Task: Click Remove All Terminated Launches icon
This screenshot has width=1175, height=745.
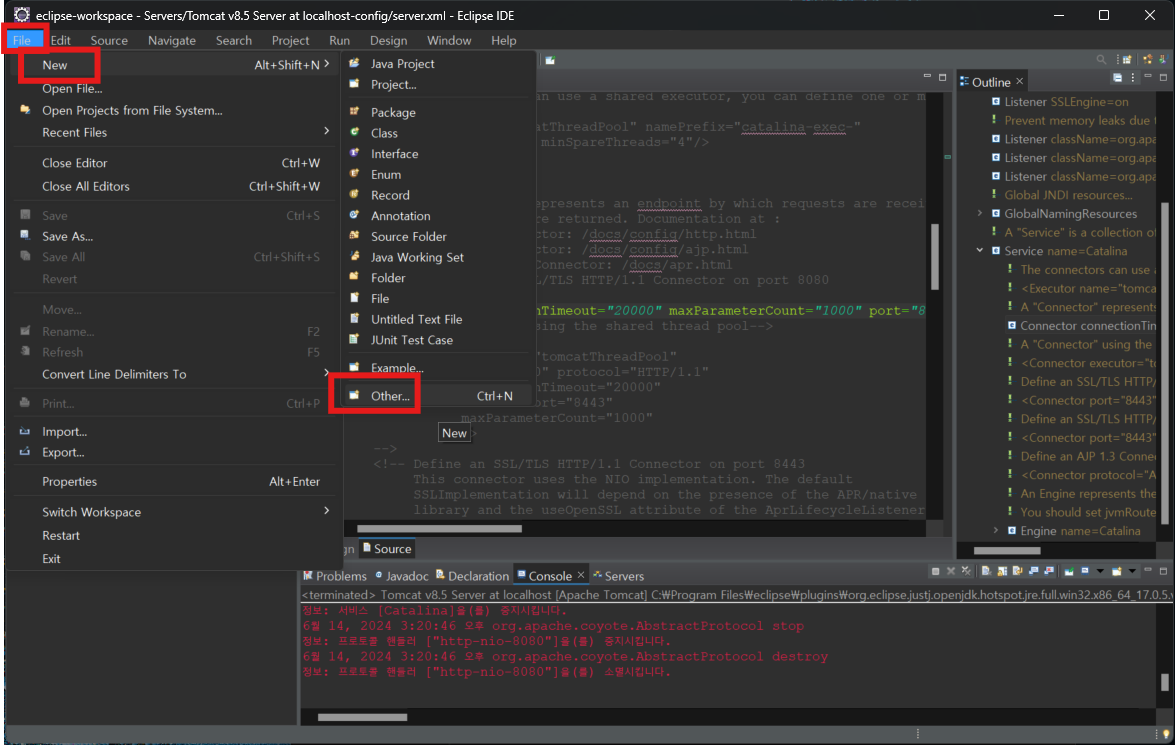Action: [966, 571]
